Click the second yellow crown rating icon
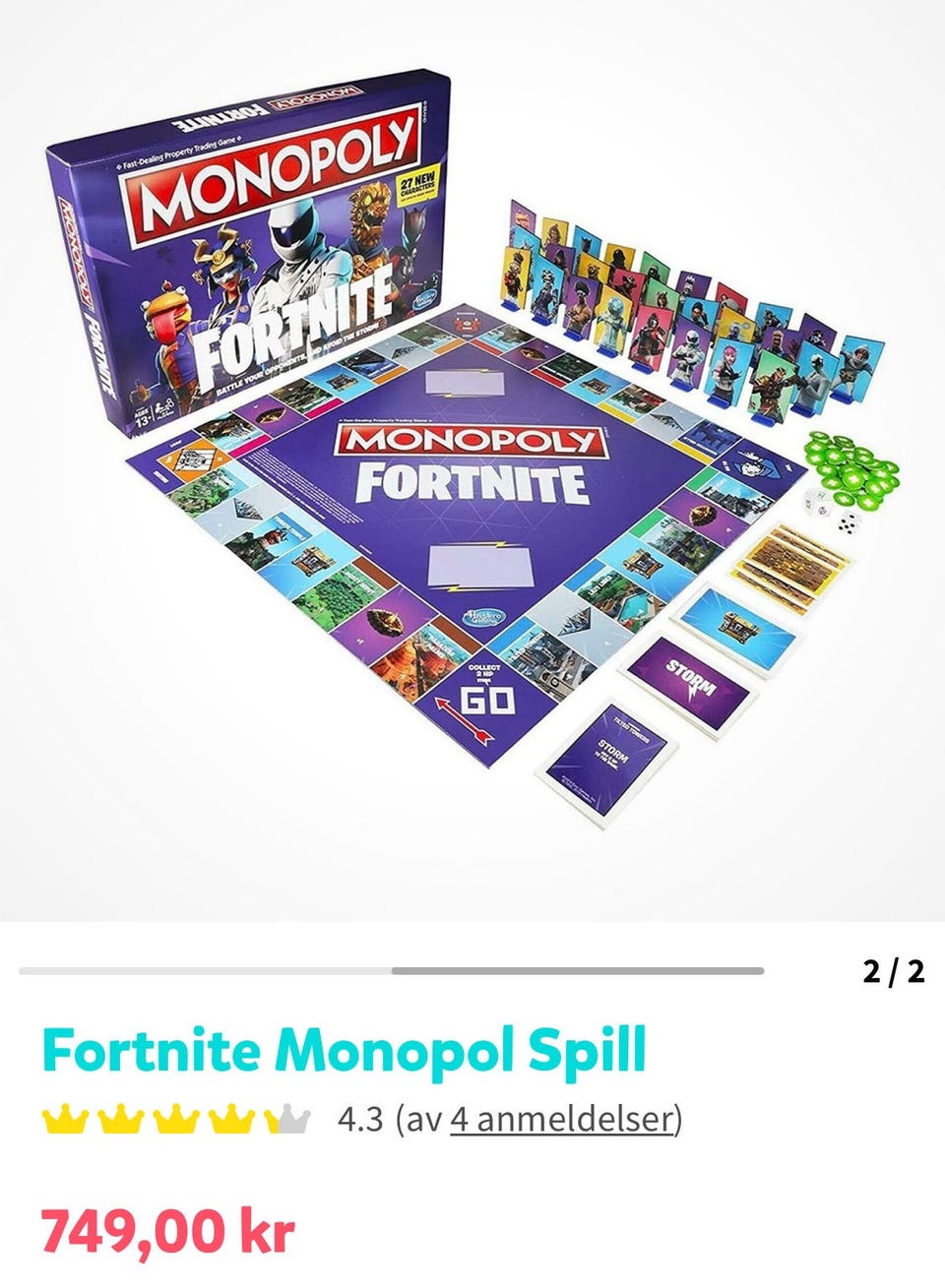 coord(121,1119)
